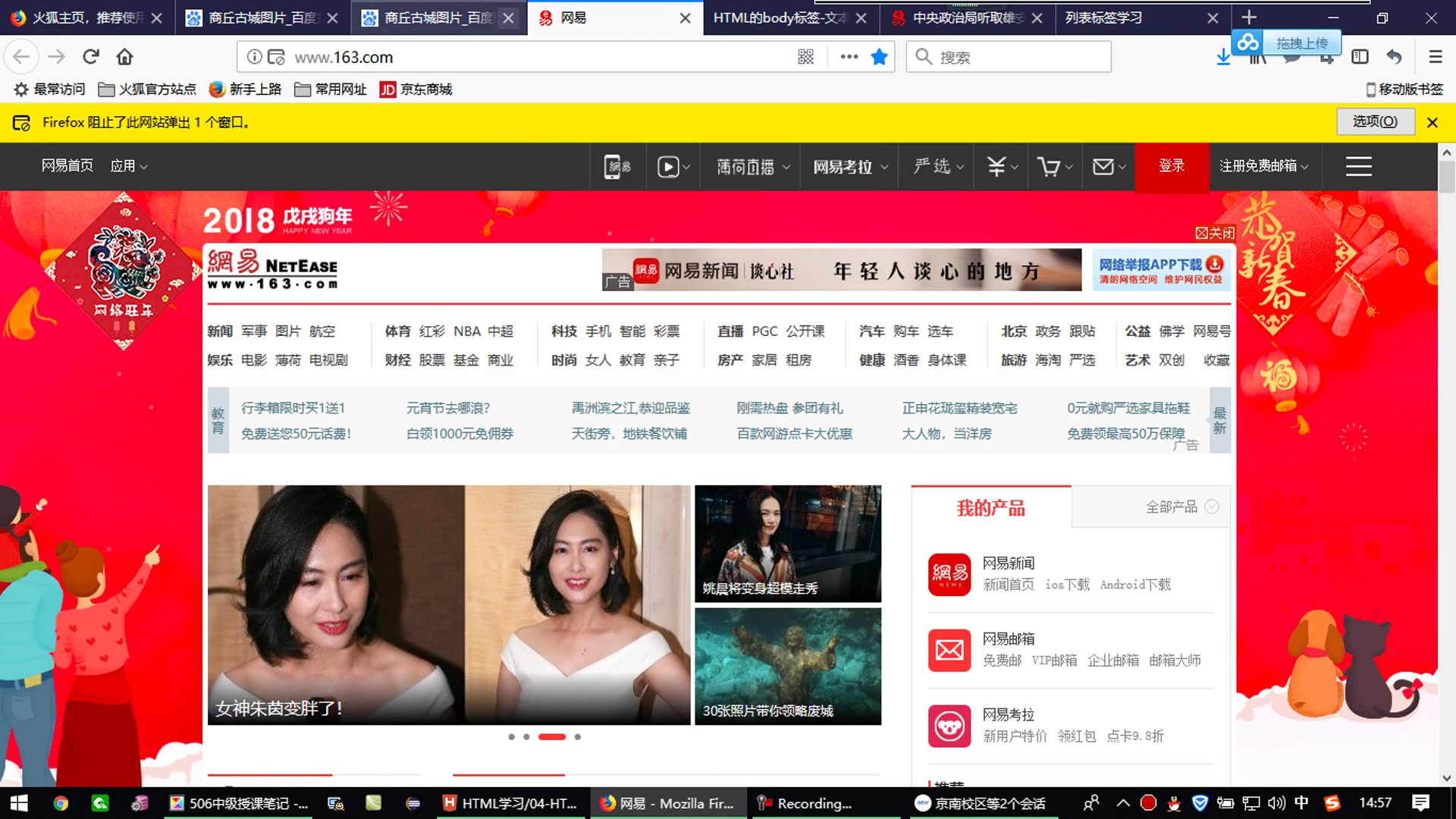
Task: Click the 网易新闻 red app icon
Action: [949, 575]
